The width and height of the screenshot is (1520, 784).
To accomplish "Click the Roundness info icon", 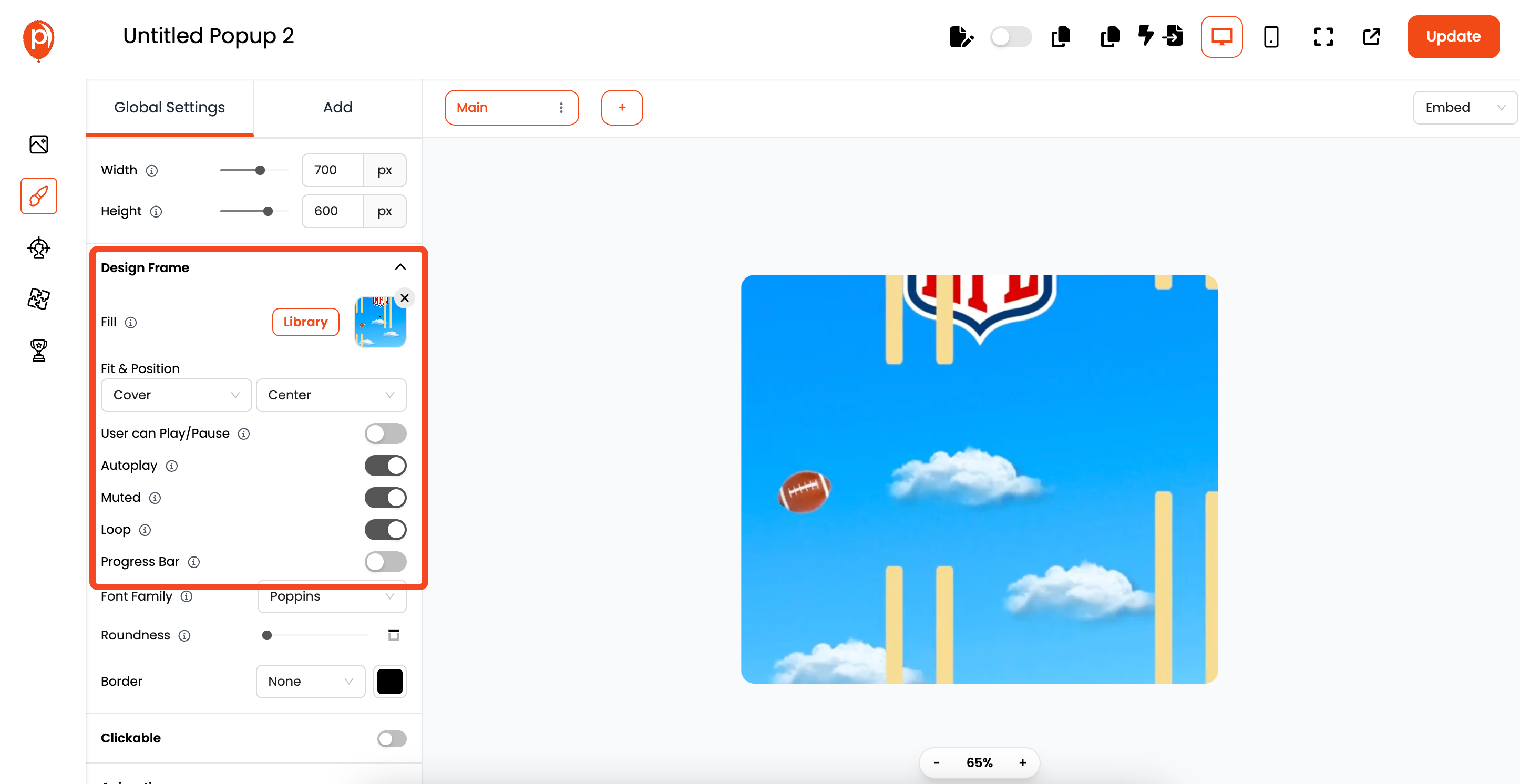I will tap(184, 635).
